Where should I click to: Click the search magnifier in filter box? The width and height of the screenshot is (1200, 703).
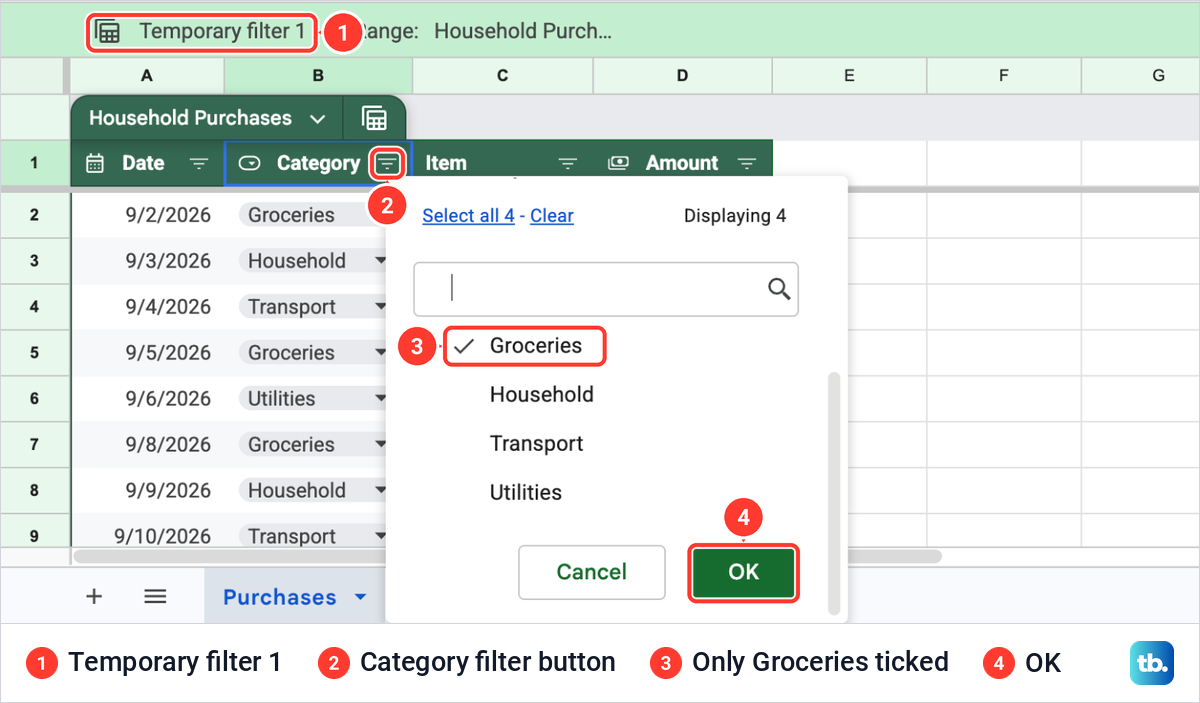(x=779, y=289)
